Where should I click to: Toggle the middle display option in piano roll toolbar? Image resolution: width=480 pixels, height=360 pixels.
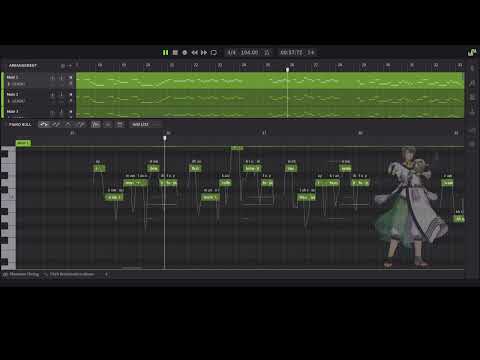[x=108, y=124]
